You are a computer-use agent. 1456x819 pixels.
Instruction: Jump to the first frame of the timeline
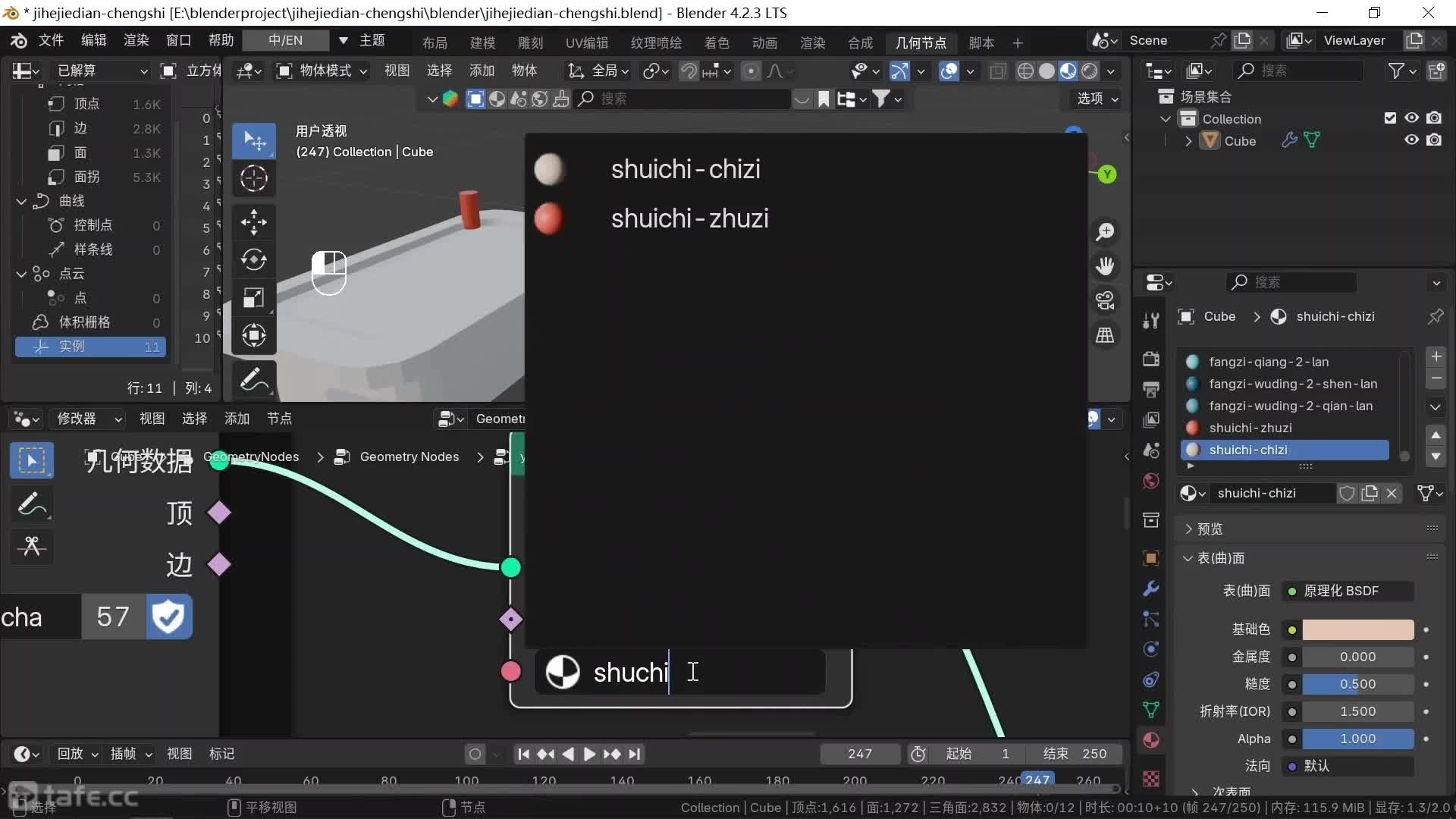(523, 754)
